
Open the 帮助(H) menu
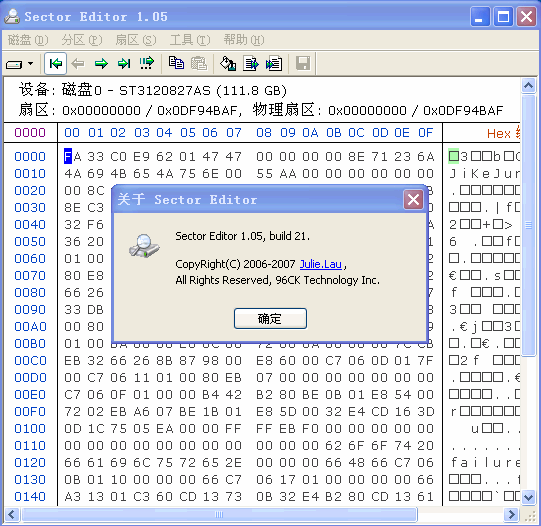tap(244, 40)
